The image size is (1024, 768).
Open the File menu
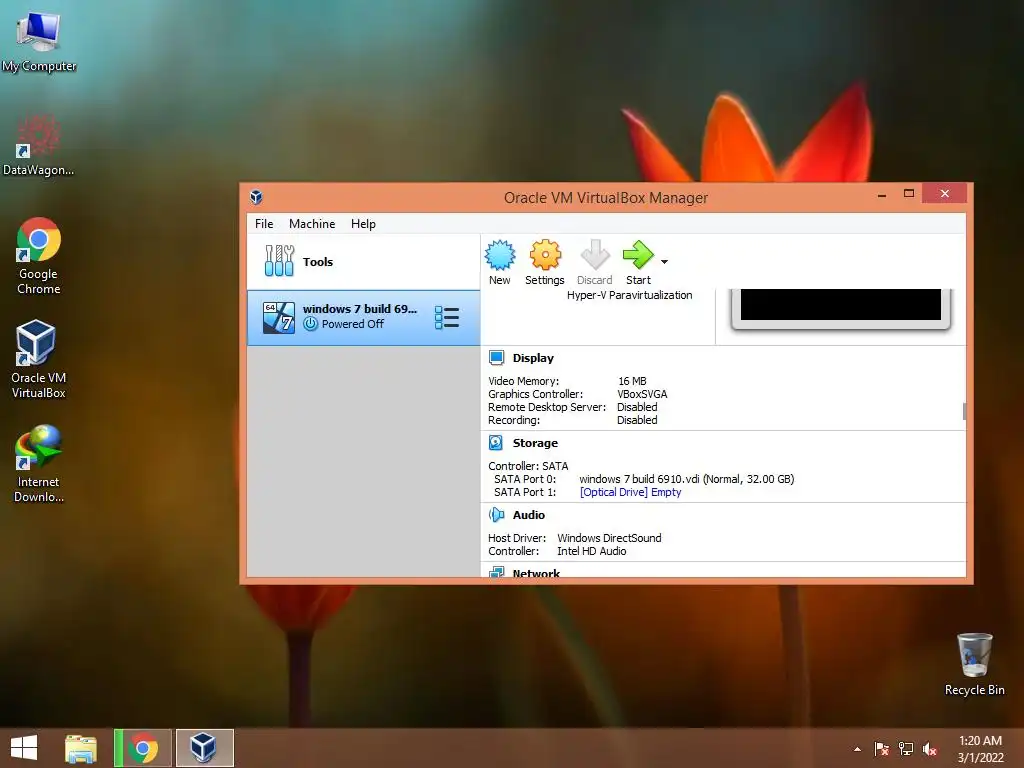(264, 223)
